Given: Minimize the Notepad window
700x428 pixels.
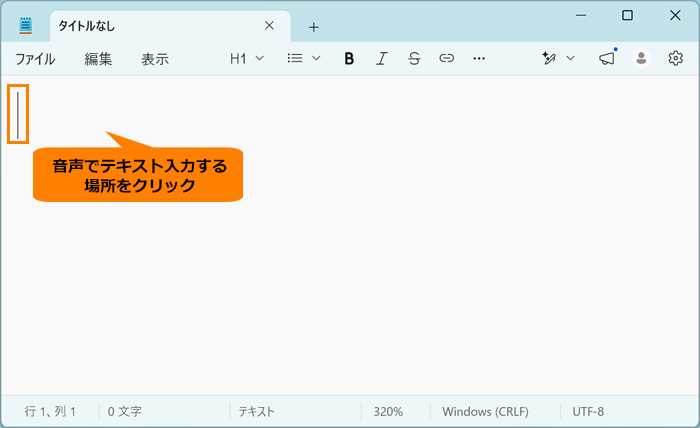Looking at the screenshot, I should [581, 16].
